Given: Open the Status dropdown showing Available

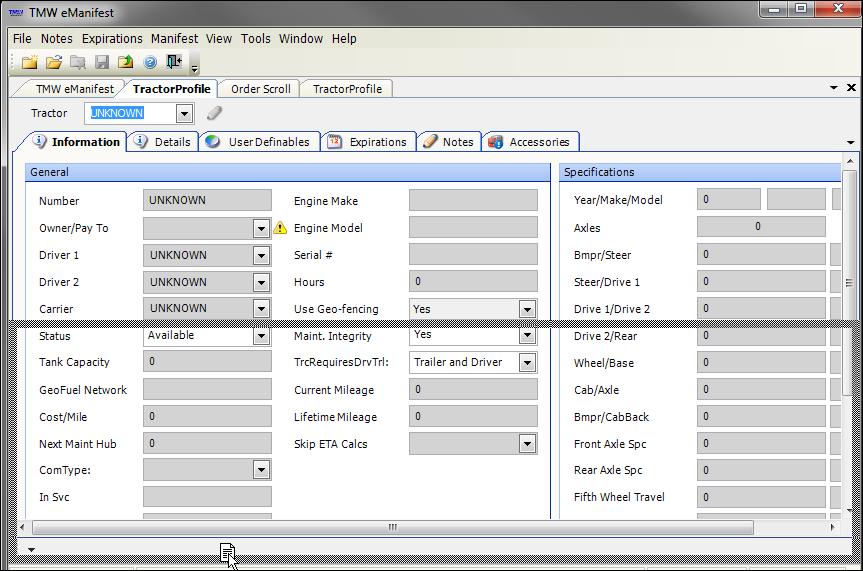Looking at the screenshot, I should coord(262,336).
